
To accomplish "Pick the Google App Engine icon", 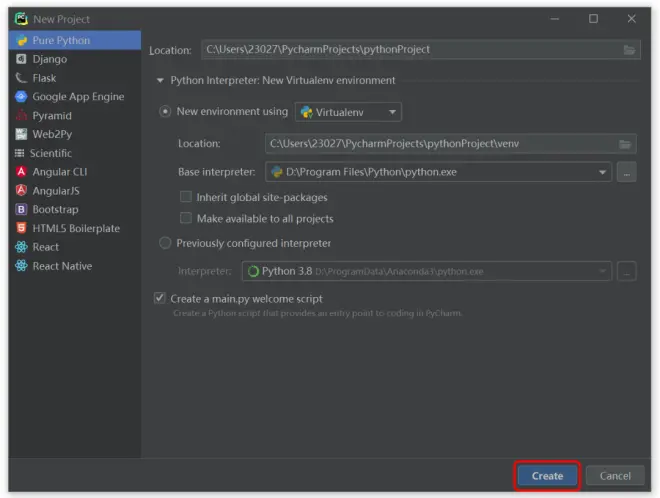I will (21, 96).
